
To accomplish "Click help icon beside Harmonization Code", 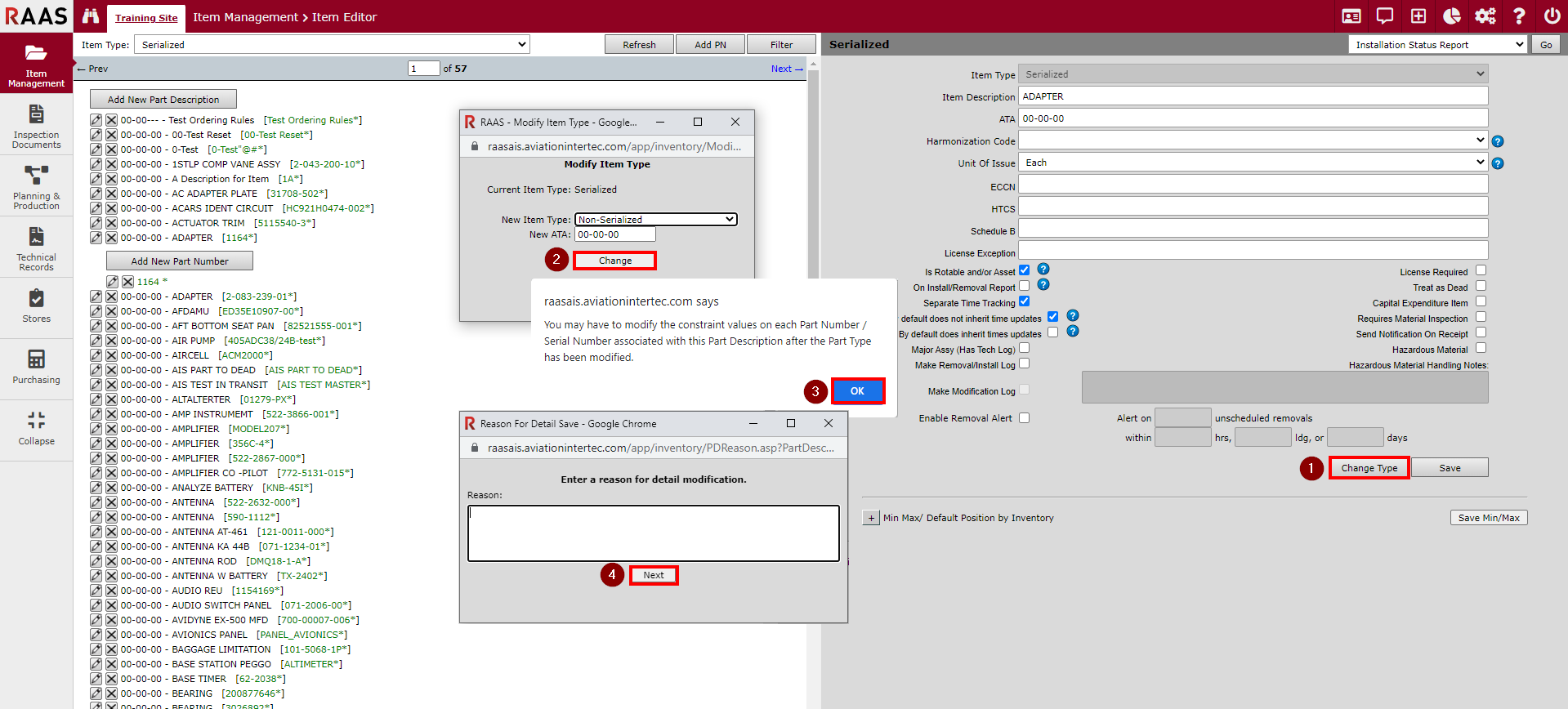I will pyautogui.click(x=1497, y=141).
